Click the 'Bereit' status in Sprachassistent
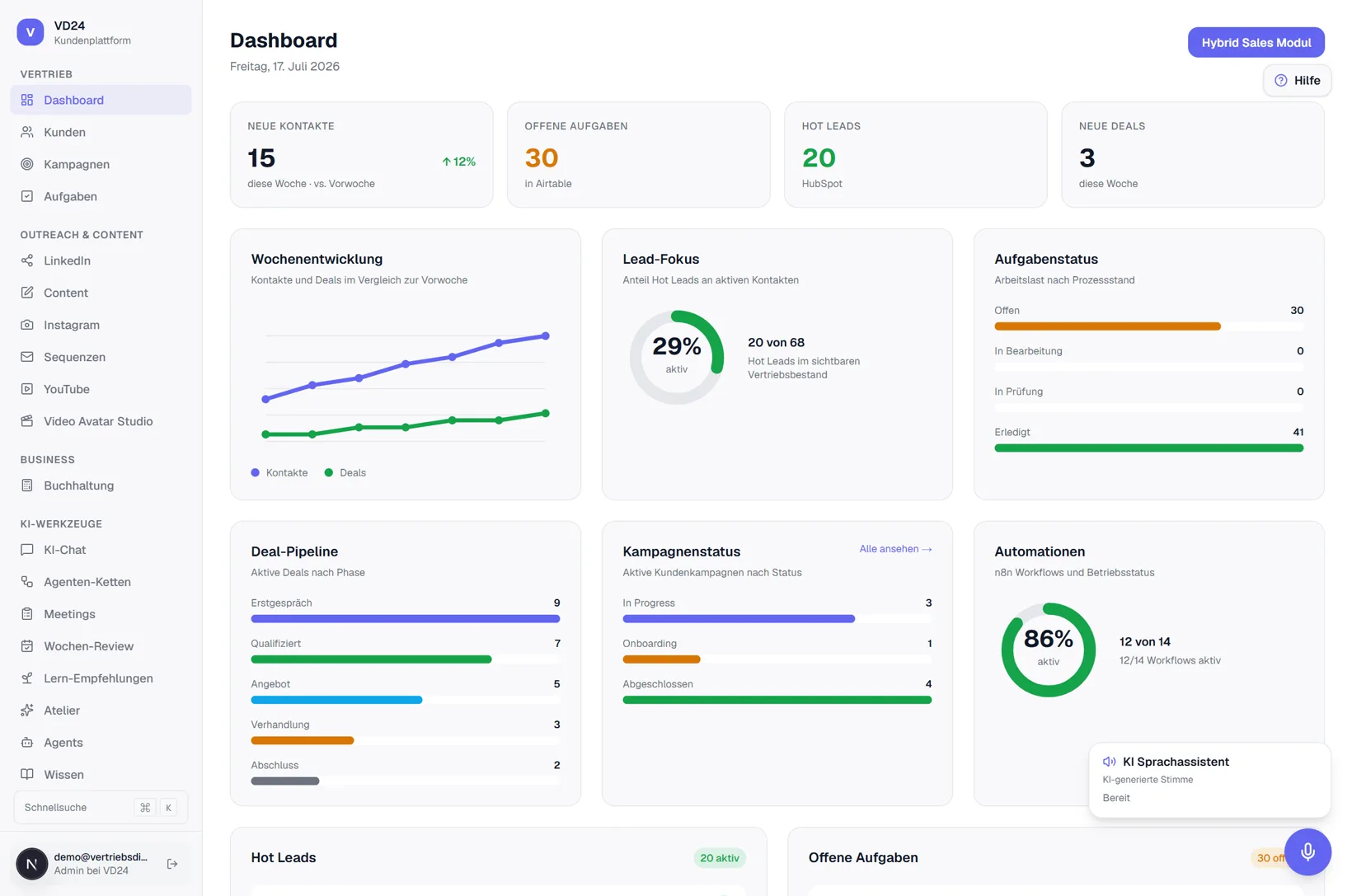Screen dimensions: 1352x896 click(1116, 798)
